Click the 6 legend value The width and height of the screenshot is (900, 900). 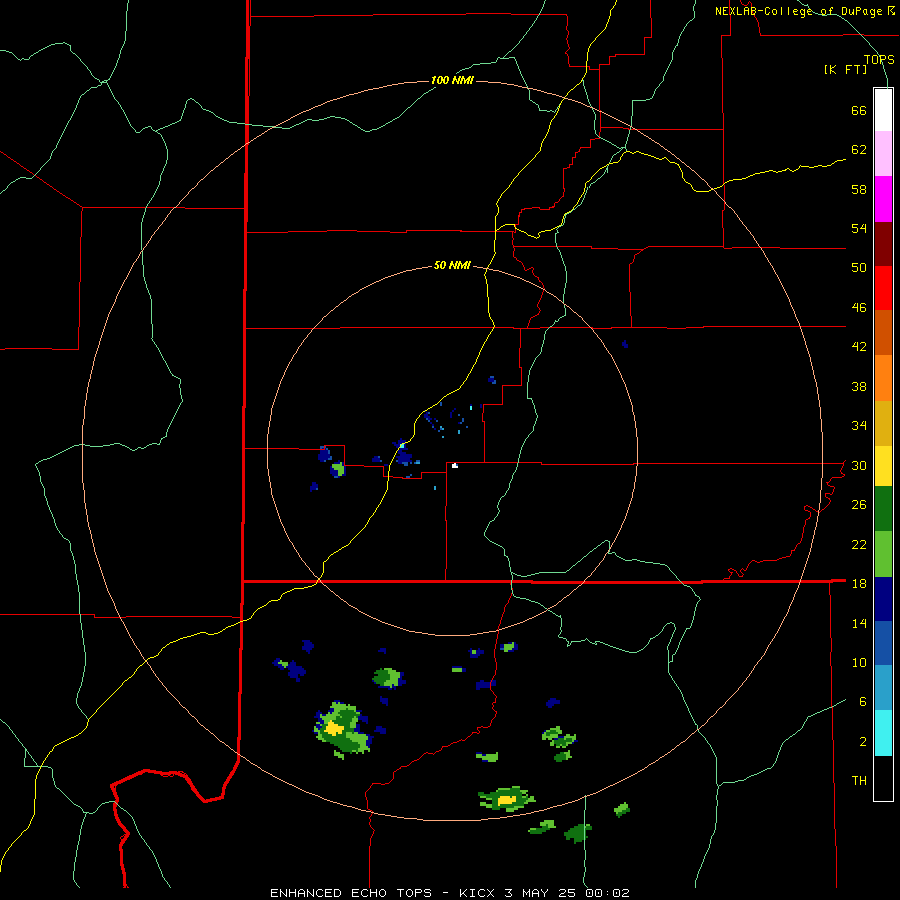pyautogui.click(x=863, y=701)
